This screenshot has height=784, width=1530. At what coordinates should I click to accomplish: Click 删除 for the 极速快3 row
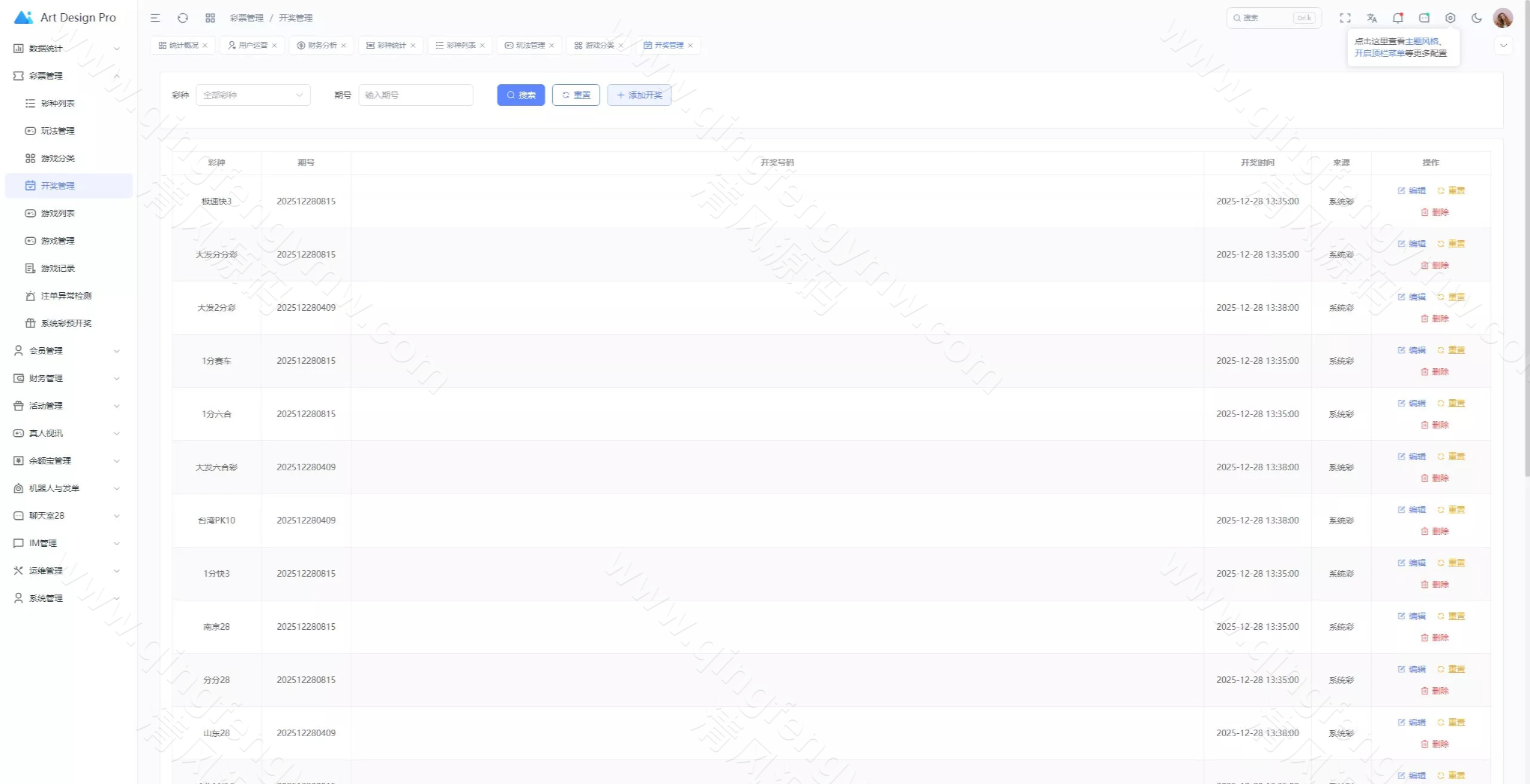point(1434,212)
